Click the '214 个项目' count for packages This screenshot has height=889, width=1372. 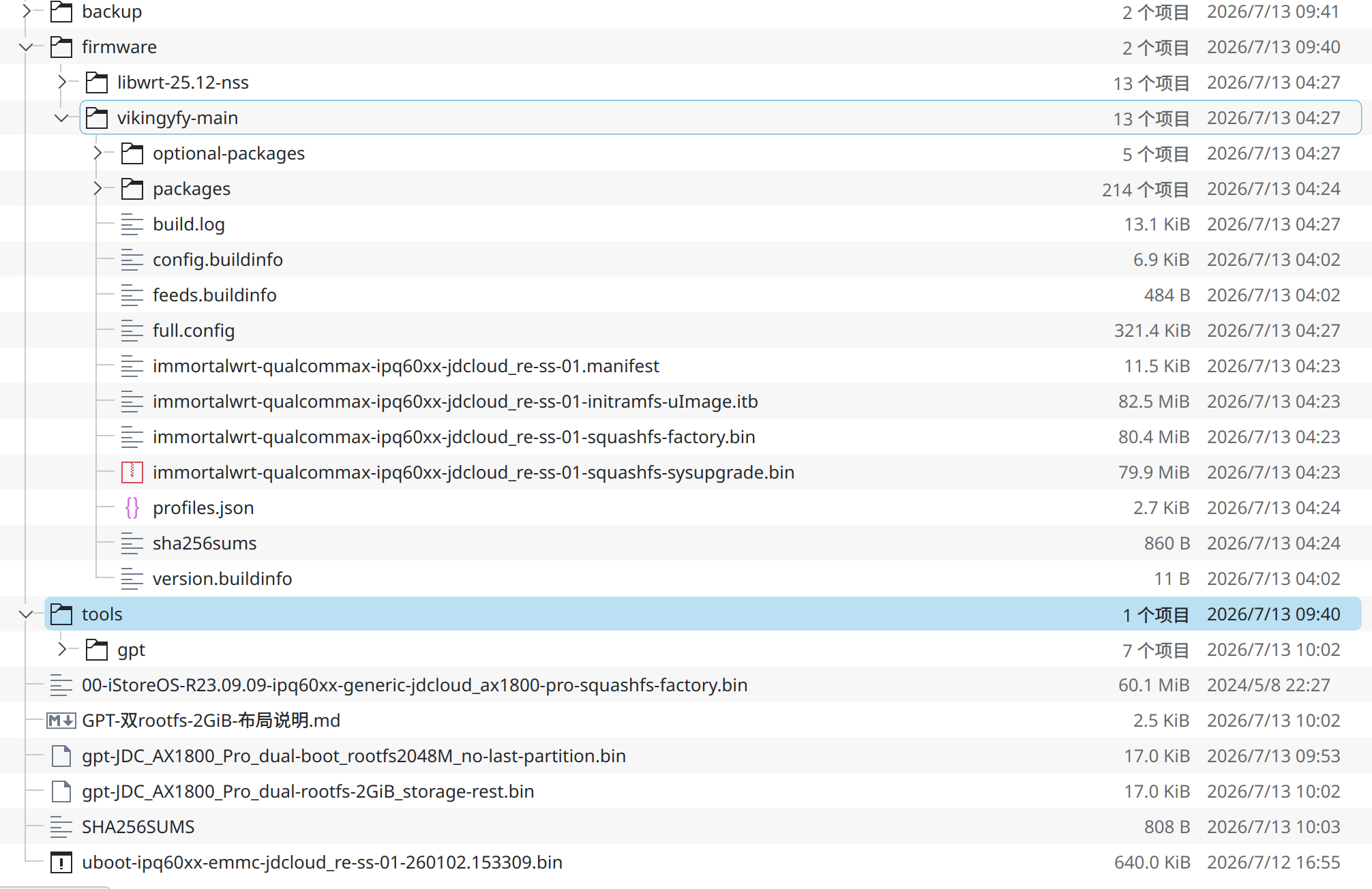pos(1146,189)
